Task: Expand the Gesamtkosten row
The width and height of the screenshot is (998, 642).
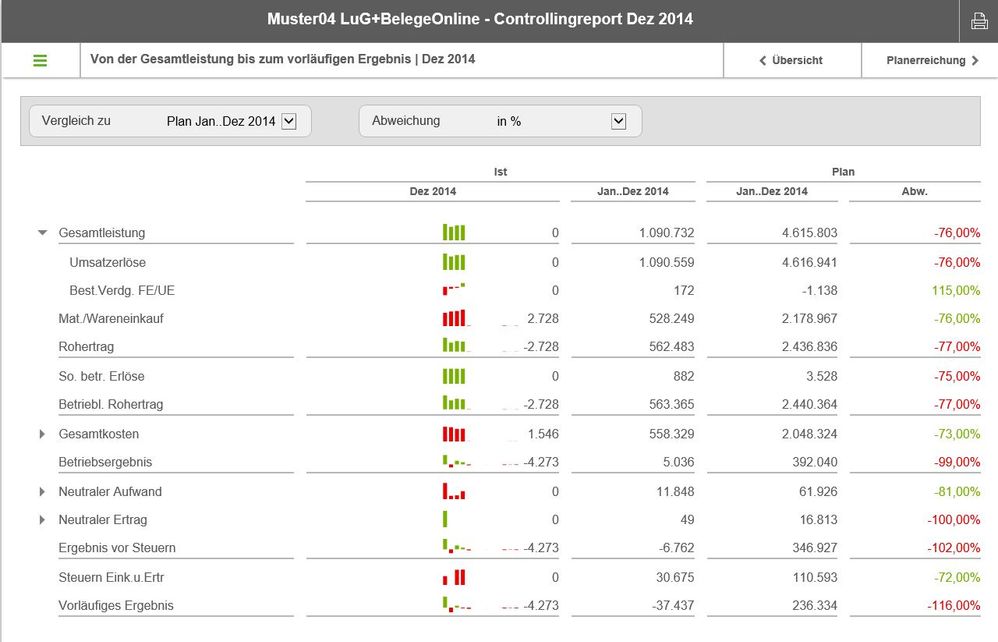Action: click(42, 434)
